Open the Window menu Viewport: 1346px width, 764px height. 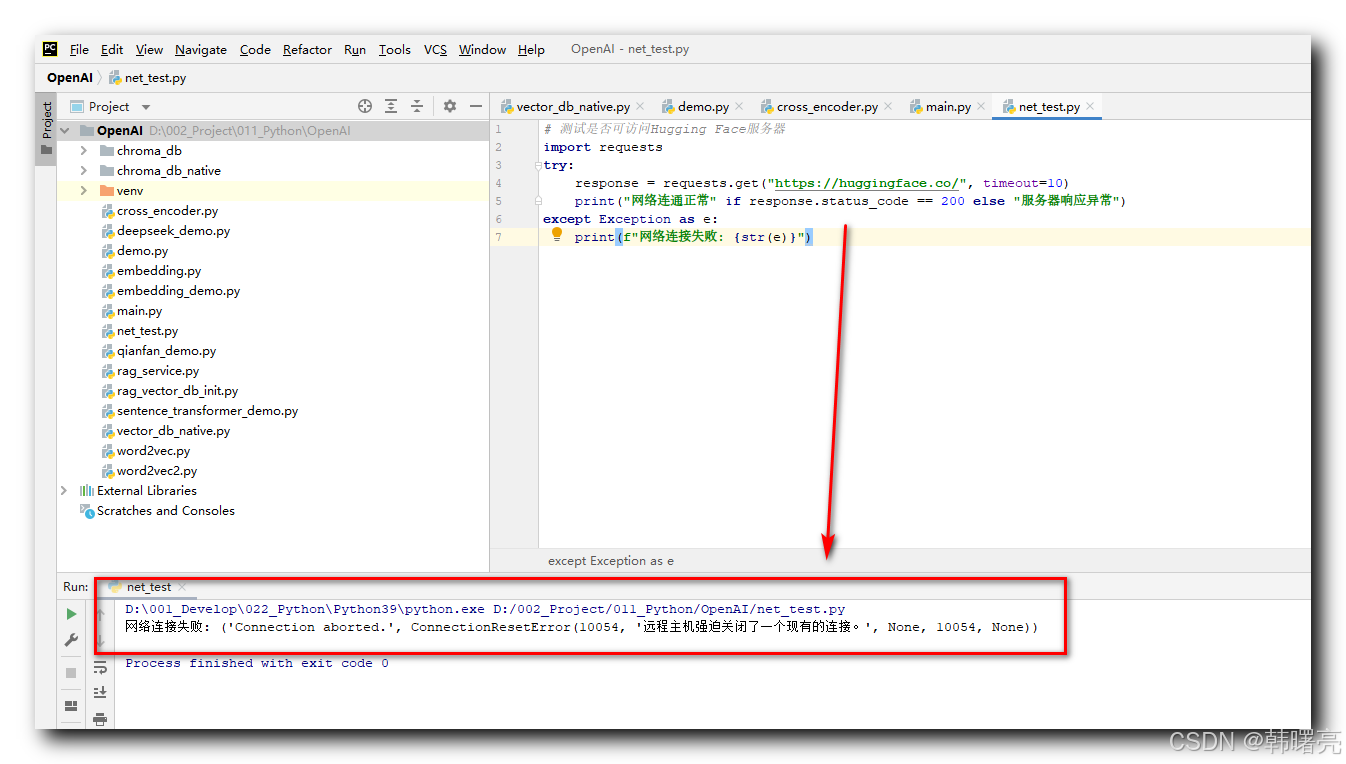coord(482,49)
